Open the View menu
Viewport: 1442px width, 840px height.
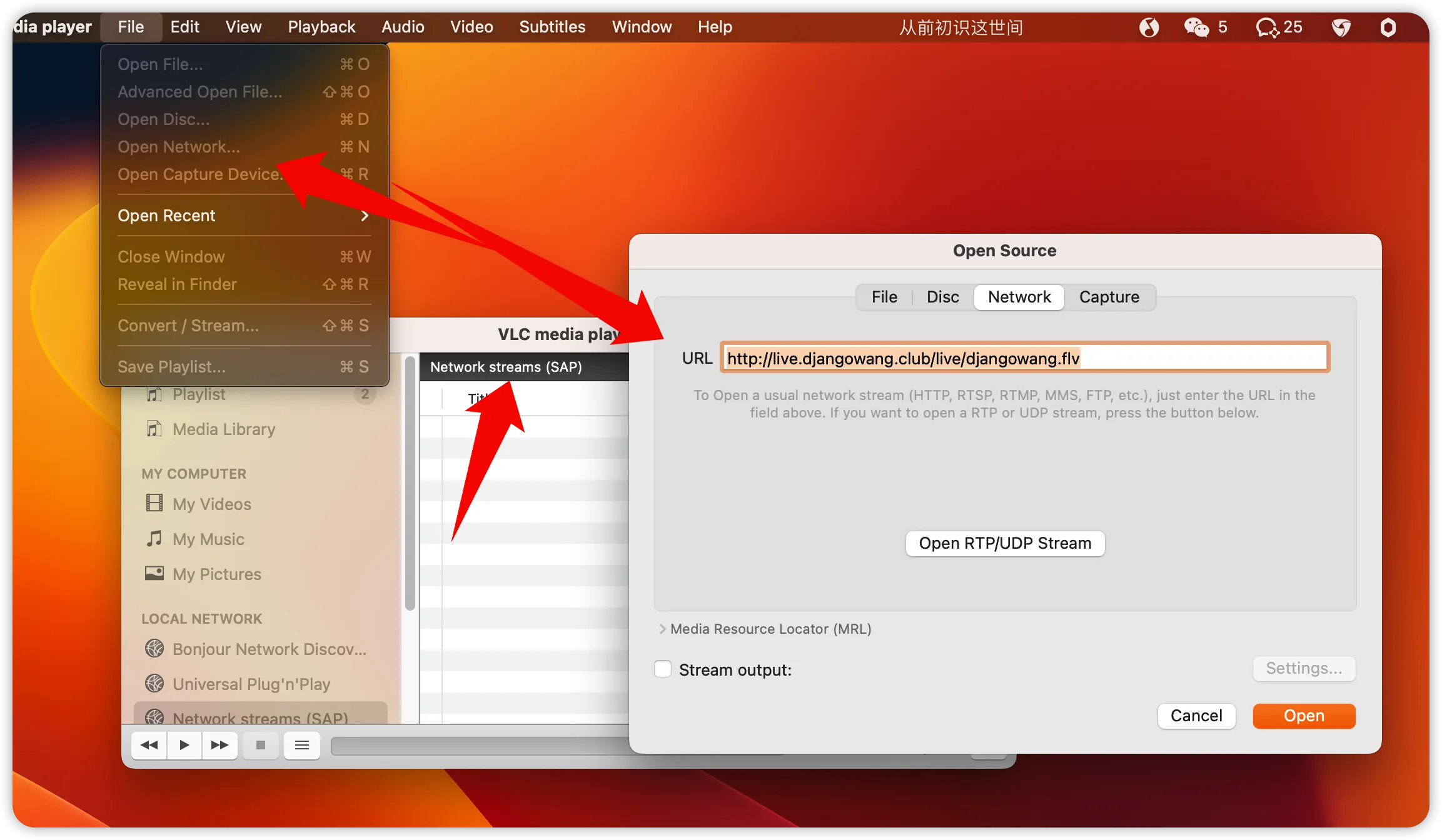tap(243, 27)
